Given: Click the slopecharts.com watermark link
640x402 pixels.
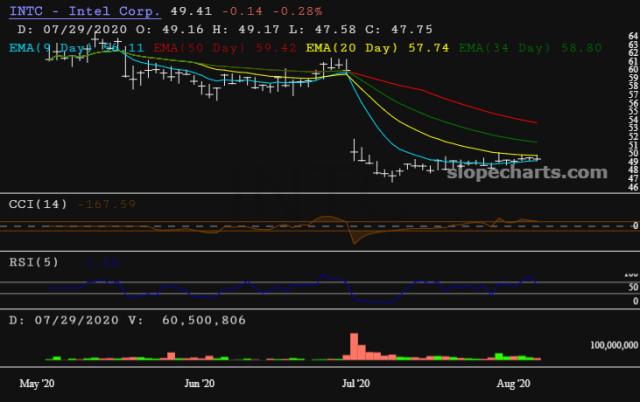Looking at the screenshot, I should click(x=541, y=171).
